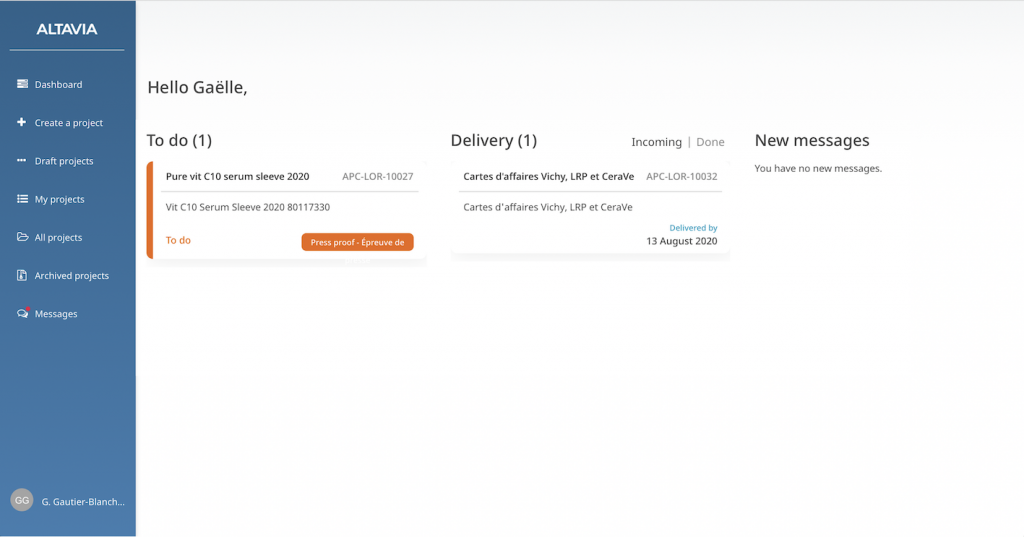Click project code APC-LOR-10032
Screen dimensions: 1024x537
pyautogui.click(x=681, y=177)
